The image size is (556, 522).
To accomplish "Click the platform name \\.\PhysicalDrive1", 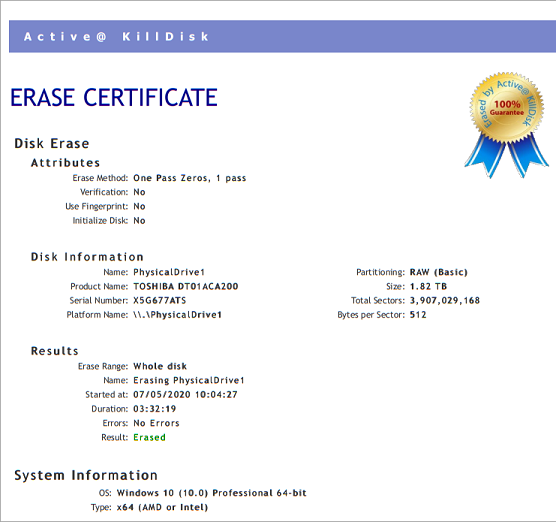I will coord(178,315).
